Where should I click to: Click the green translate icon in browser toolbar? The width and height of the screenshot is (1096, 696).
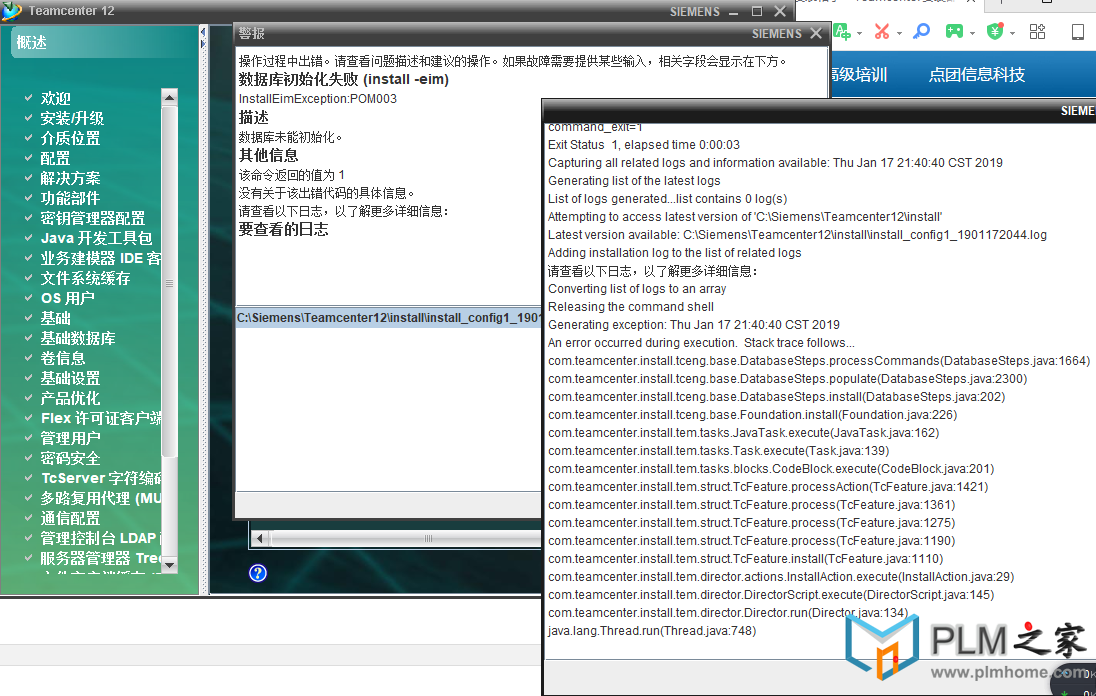coord(842,31)
